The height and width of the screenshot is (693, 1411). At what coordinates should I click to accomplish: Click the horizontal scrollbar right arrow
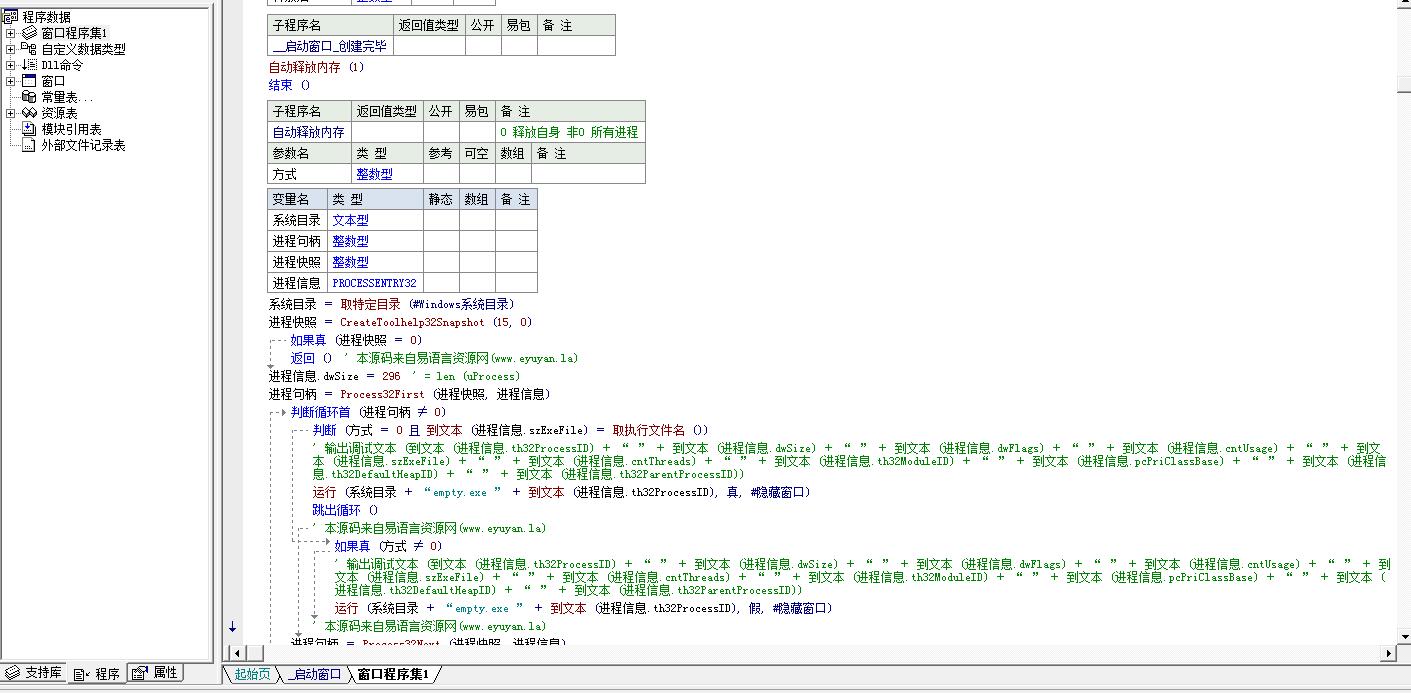[1388, 653]
